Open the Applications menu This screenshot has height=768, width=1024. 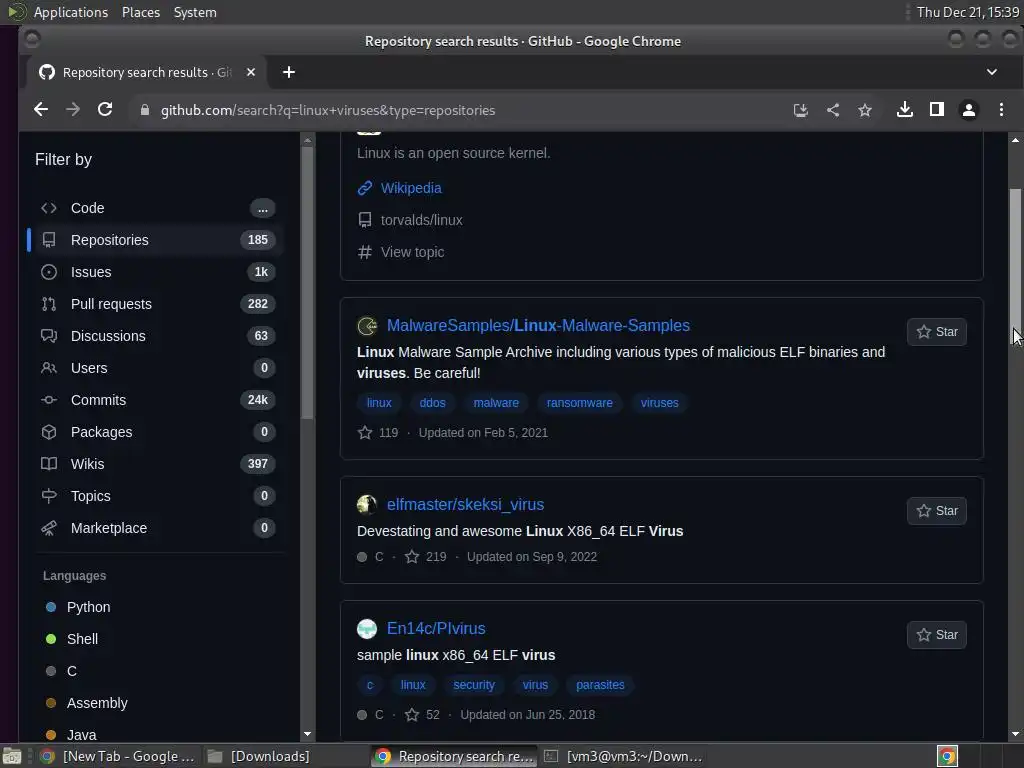pos(70,12)
